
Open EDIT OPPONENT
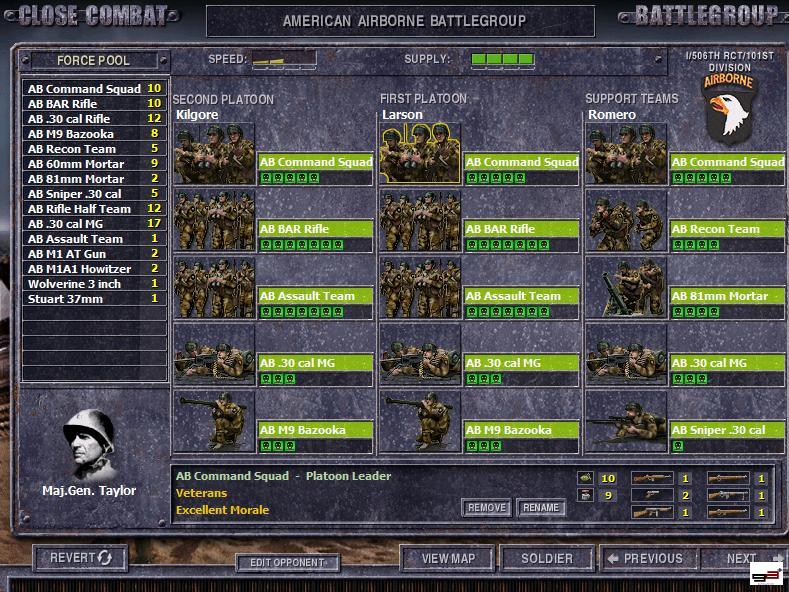287,562
